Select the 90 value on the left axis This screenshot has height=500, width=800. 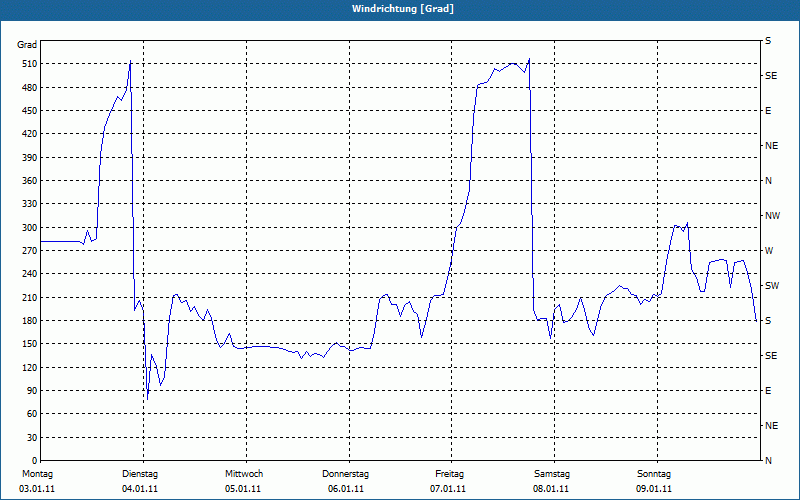coord(32,391)
